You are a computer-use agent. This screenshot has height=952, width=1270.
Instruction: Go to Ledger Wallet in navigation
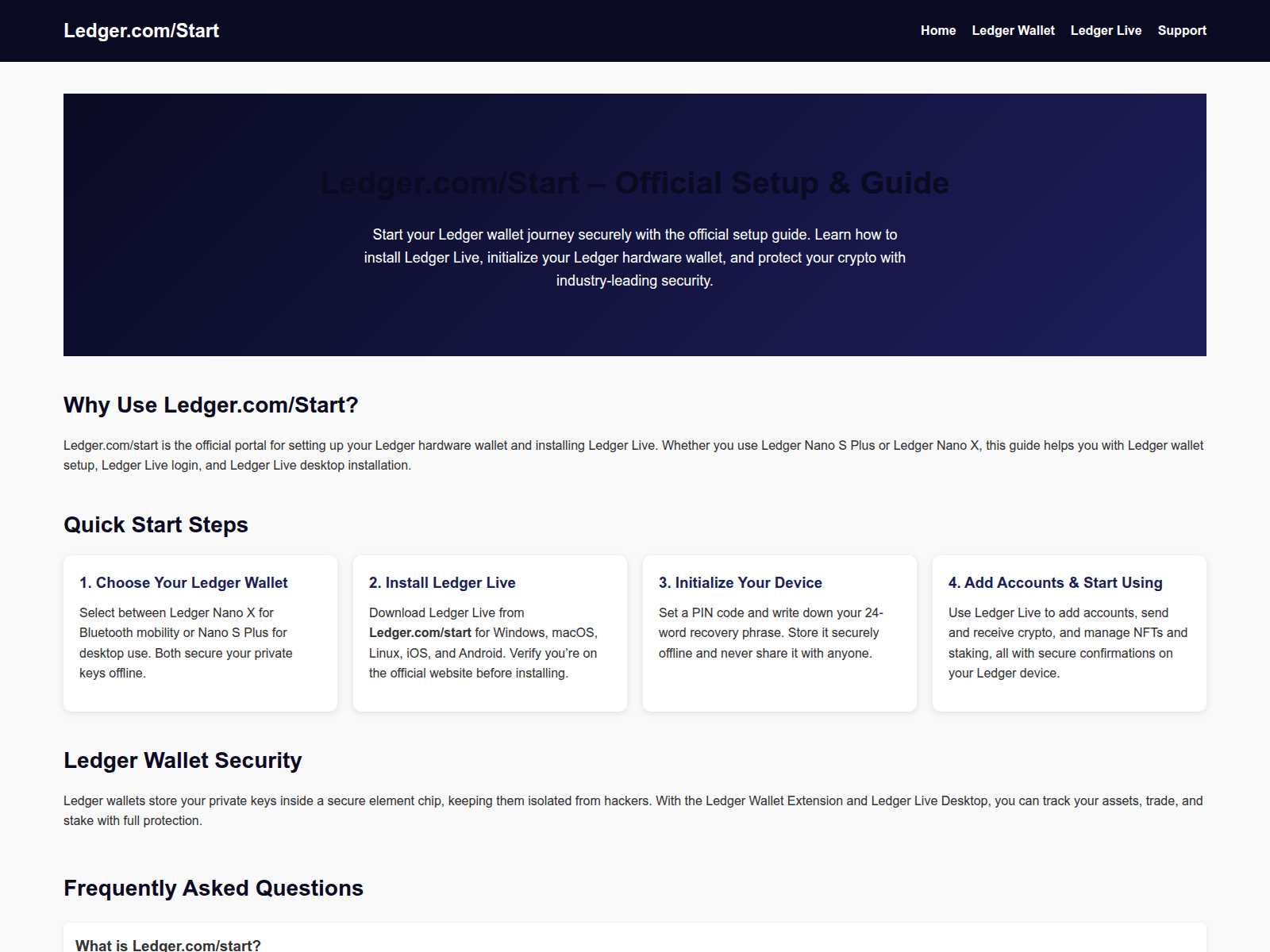point(1013,31)
